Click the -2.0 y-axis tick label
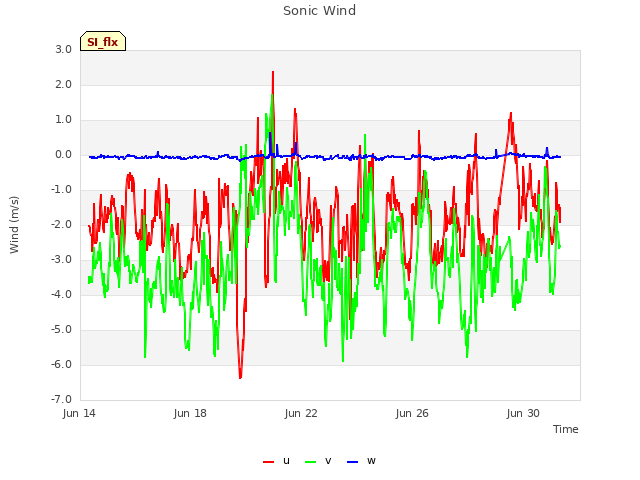Screen dimensions: 640x480 click(x=62, y=224)
